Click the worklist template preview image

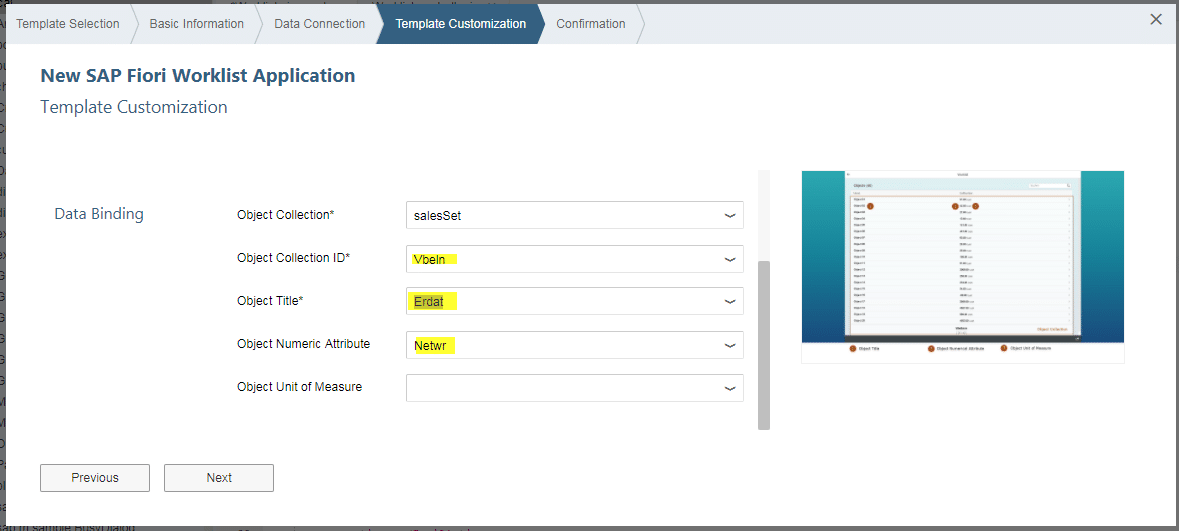(x=962, y=257)
